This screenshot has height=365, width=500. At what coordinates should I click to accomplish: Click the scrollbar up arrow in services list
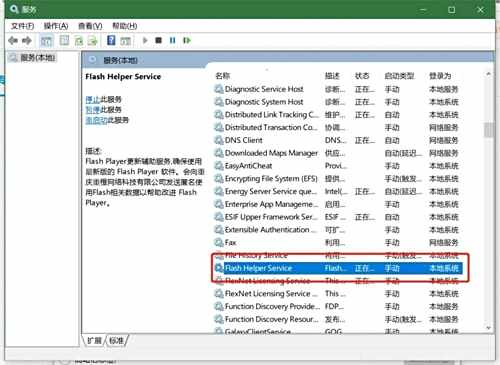click(x=488, y=74)
